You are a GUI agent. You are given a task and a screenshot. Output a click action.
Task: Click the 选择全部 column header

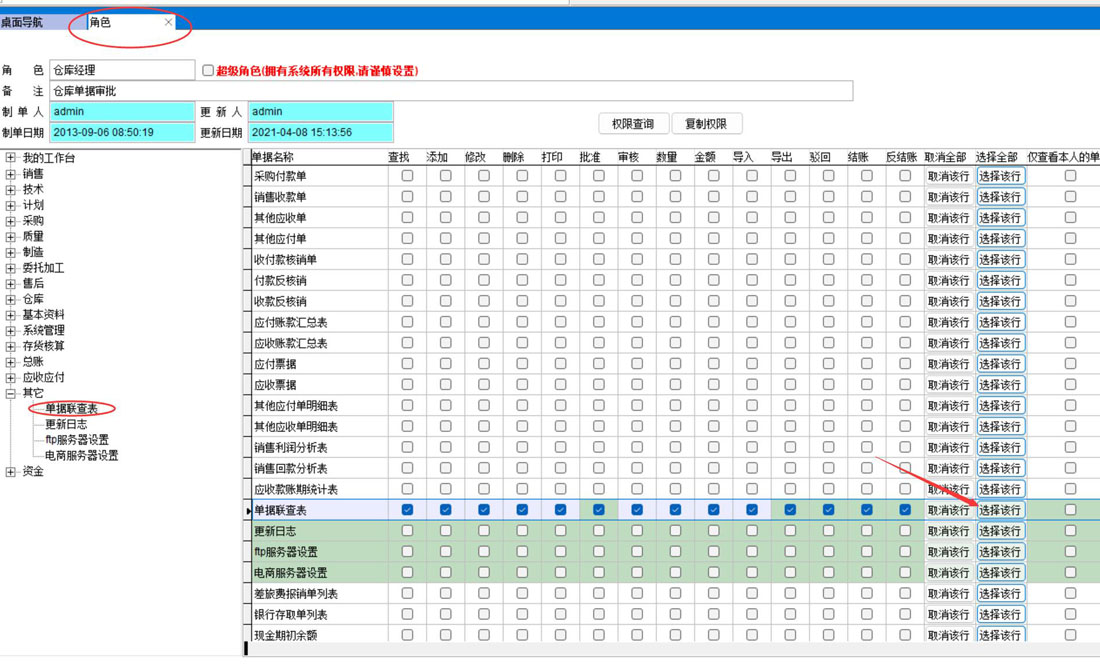point(996,157)
